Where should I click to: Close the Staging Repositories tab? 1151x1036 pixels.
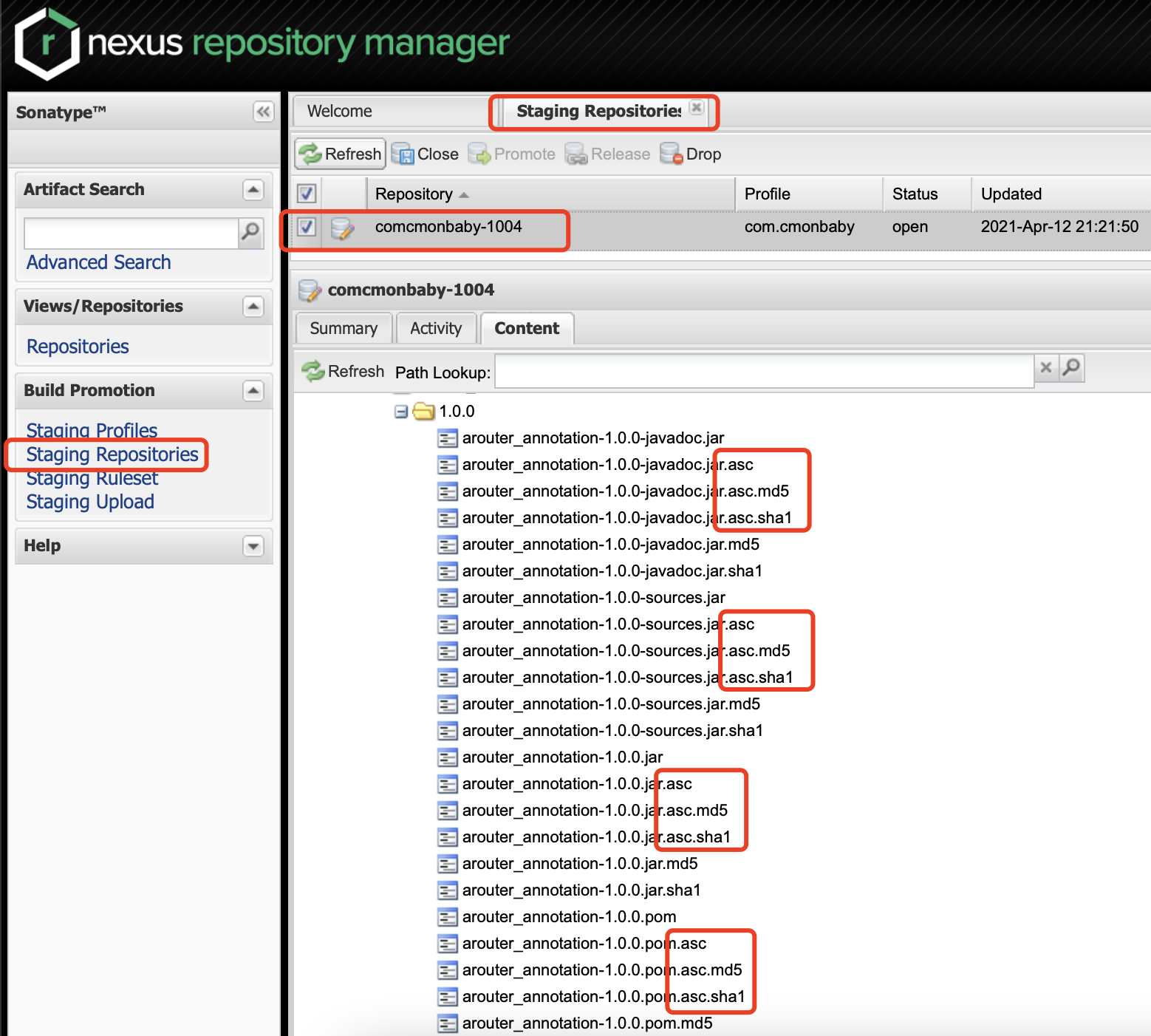(696, 107)
